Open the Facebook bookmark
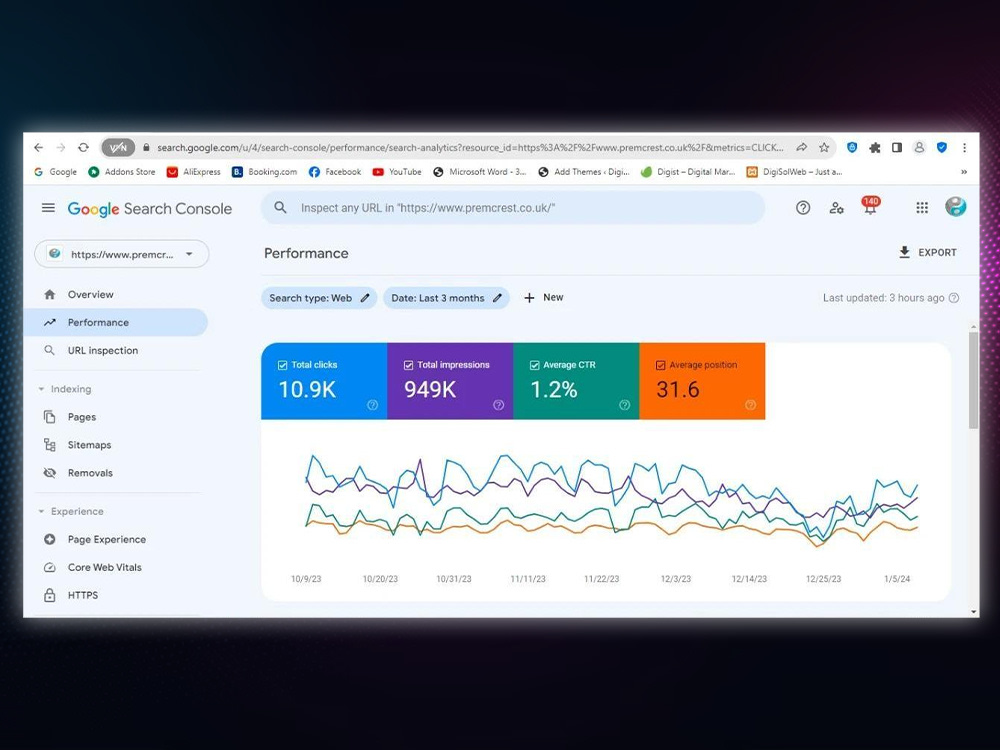The image size is (1000, 750). click(335, 172)
